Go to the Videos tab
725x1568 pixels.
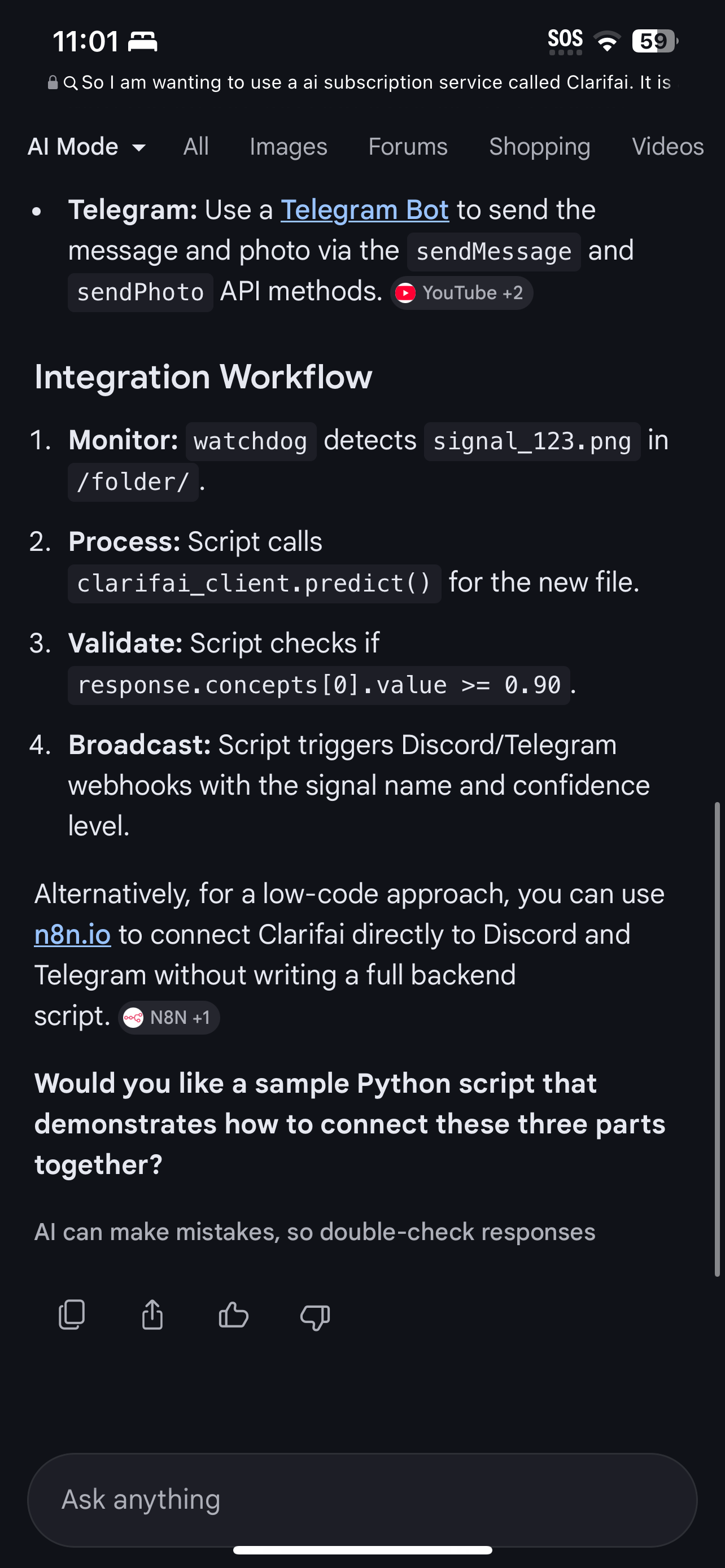click(667, 147)
